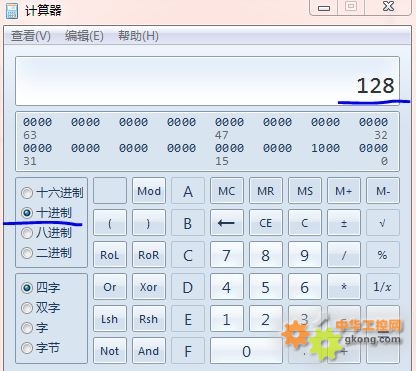Minimize the 计算器 window
416x371 pixels.
click(x=324, y=7)
